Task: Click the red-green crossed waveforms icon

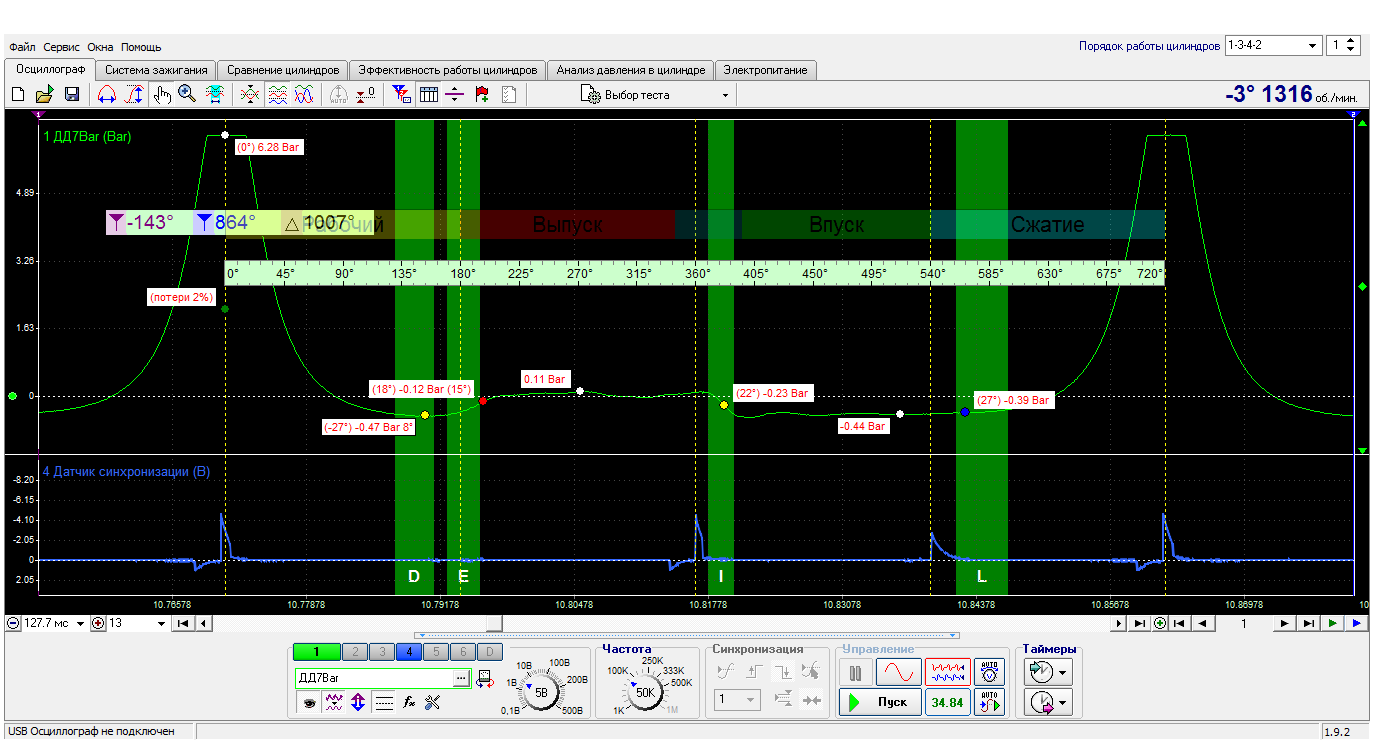Action: (250, 95)
